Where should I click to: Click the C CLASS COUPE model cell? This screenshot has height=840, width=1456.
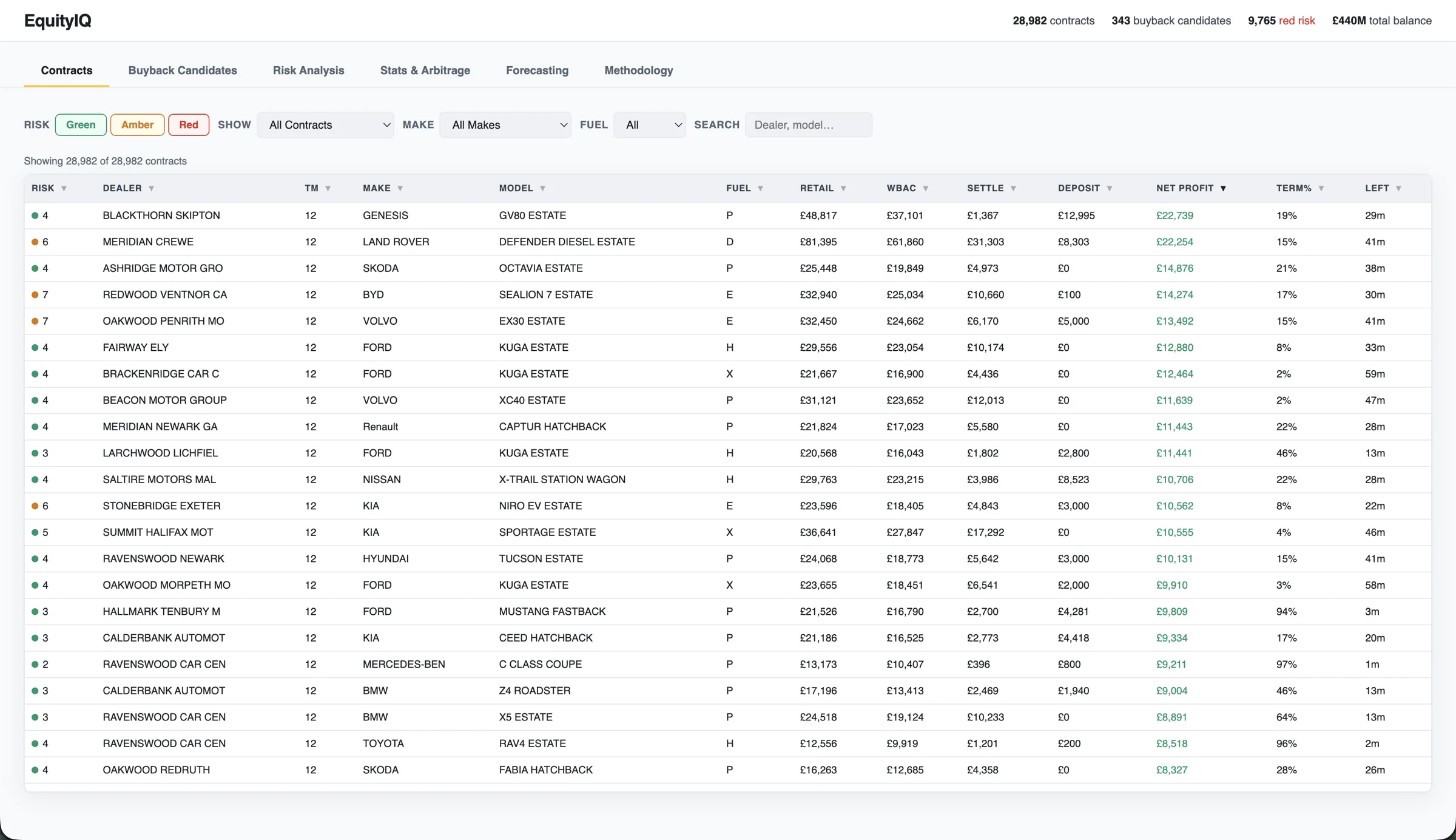540,665
